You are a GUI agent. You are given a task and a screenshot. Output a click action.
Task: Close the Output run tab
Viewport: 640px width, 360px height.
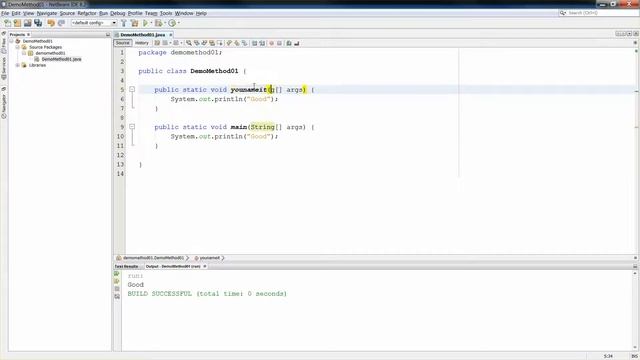205,267
